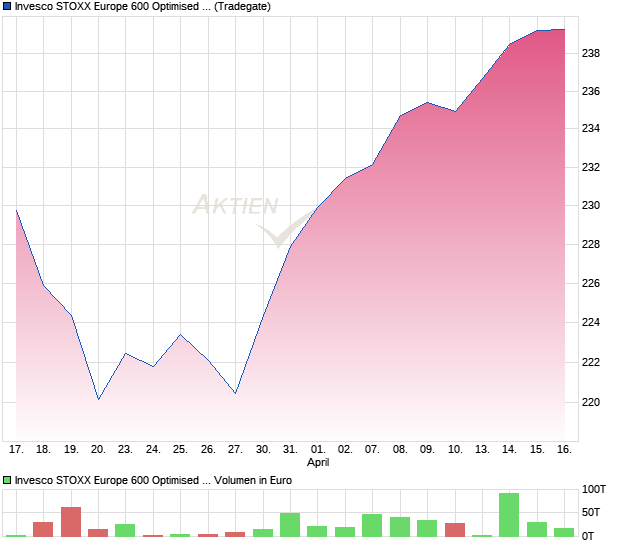Image resolution: width=620 pixels, height=546 pixels.
Task: Select the date label '19.' on the x-axis
Action: 71,450
